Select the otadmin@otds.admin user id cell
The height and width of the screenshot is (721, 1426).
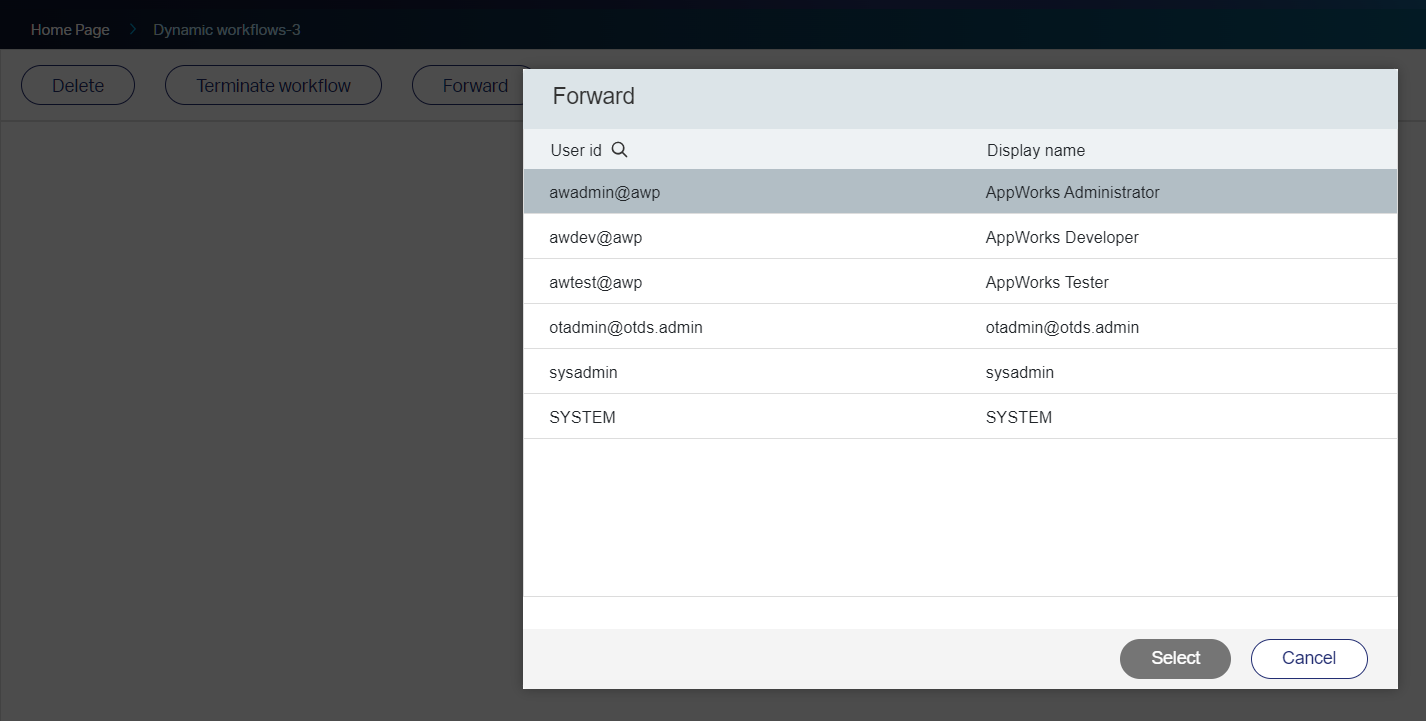pyautogui.click(x=625, y=327)
